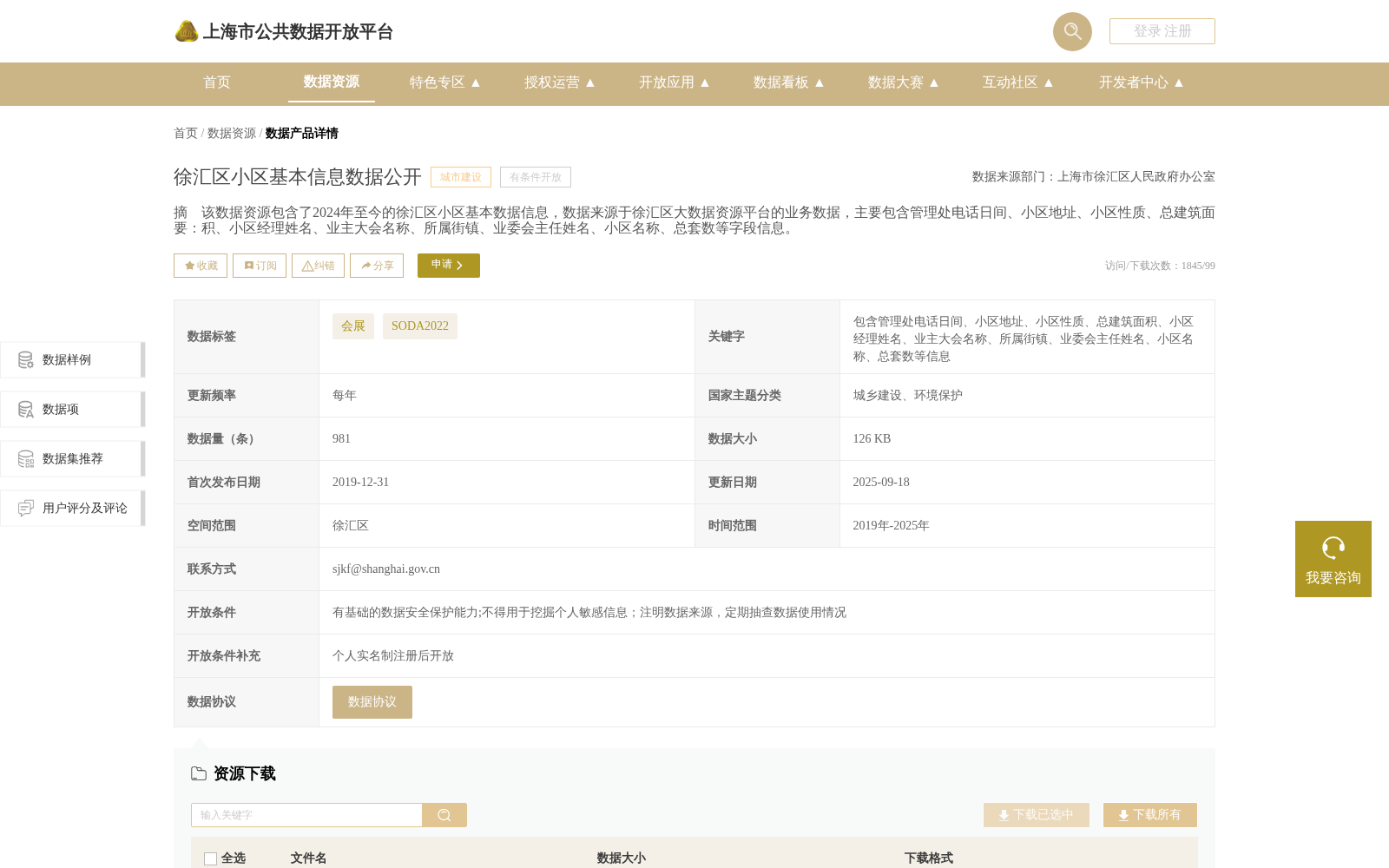This screenshot has width=1389, height=868.
Task: Click the 会展 data tag
Action: 353,326
